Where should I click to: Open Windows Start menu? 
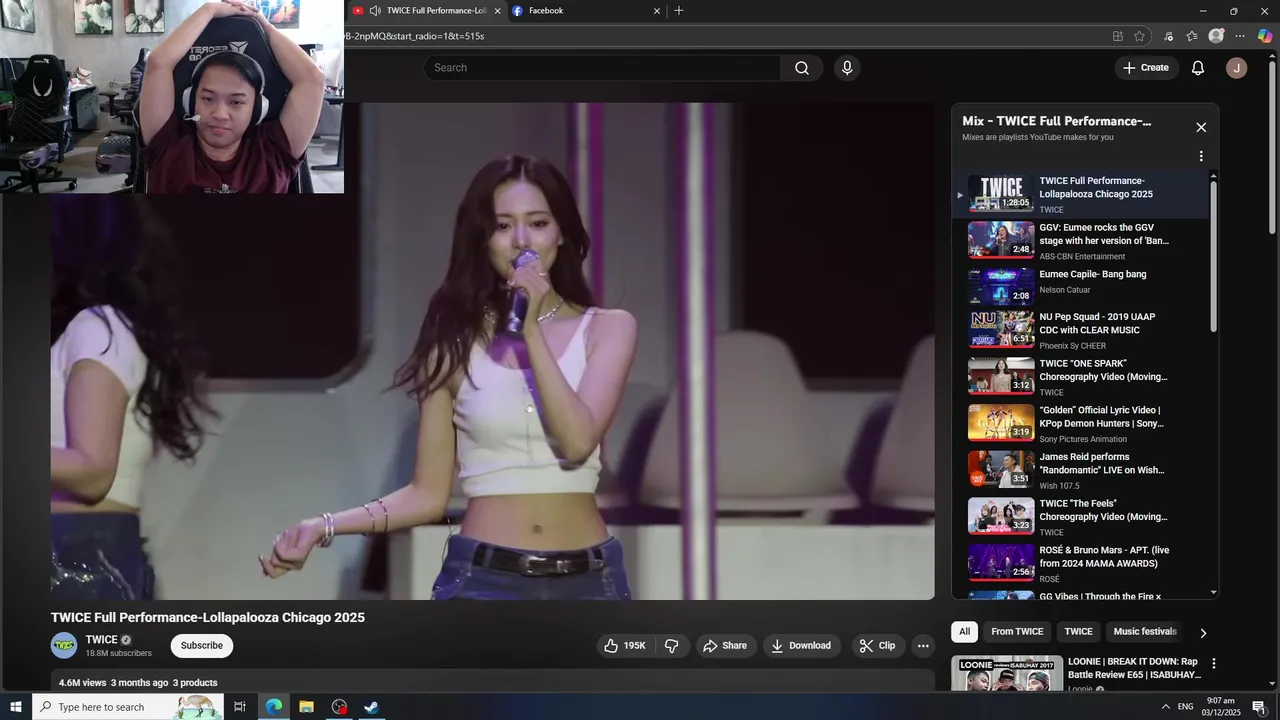(x=16, y=707)
